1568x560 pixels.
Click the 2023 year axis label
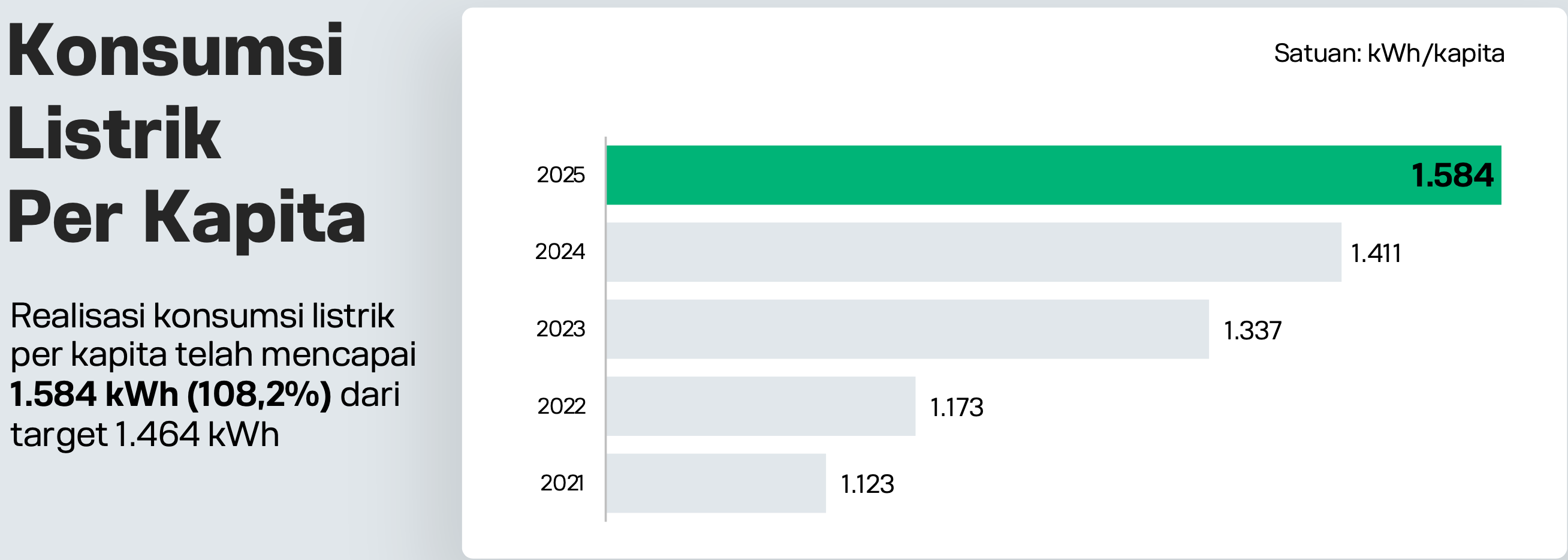(560, 329)
